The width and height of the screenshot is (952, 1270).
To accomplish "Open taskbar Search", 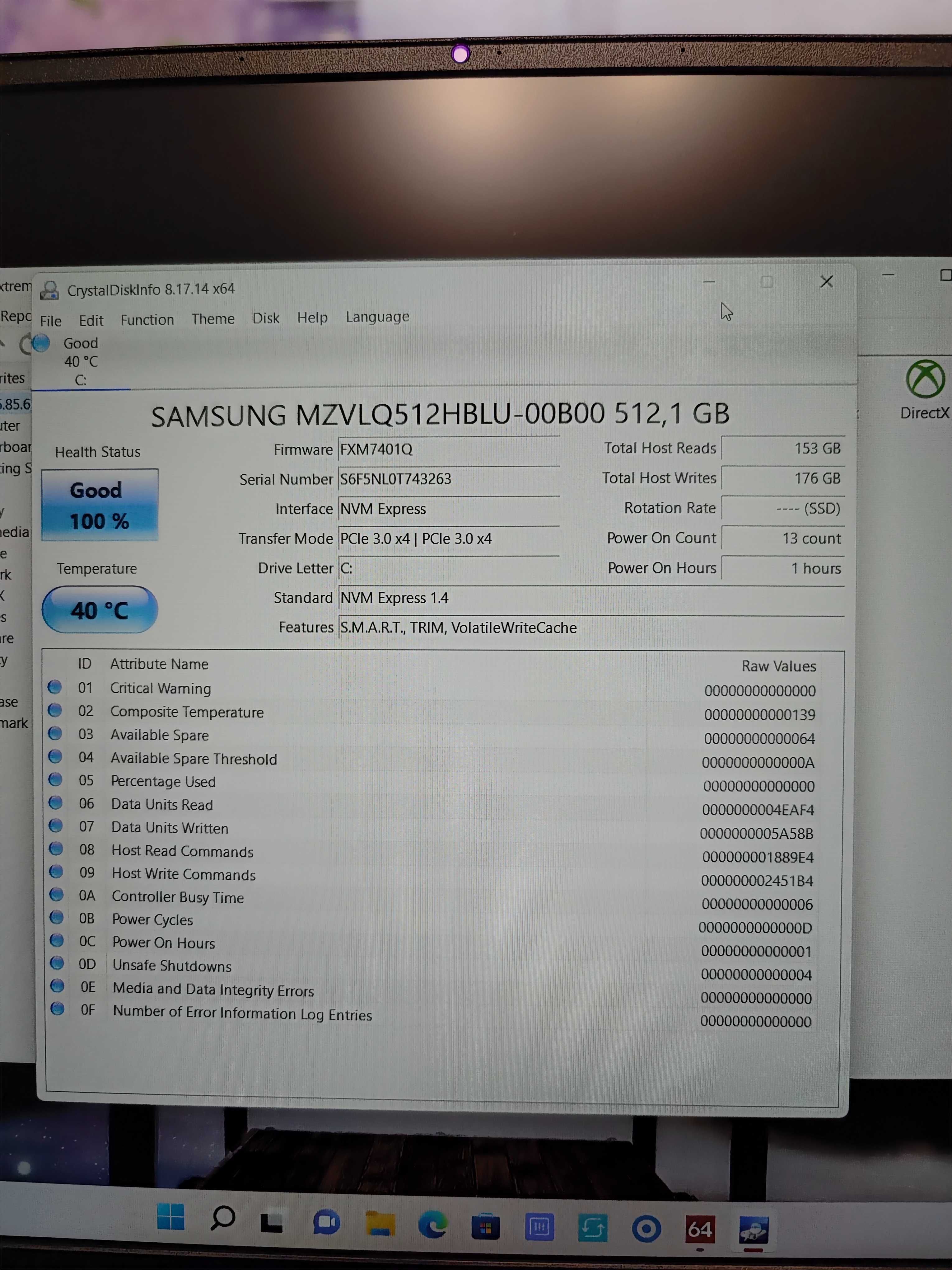I will [x=223, y=1218].
